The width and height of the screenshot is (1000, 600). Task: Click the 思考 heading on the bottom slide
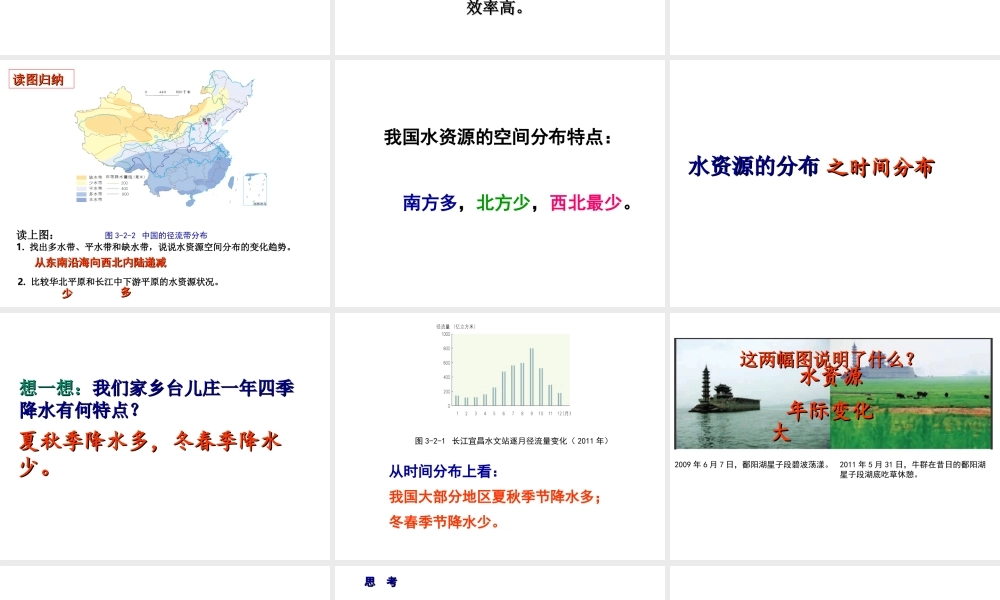pyautogui.click(x=381, y=582)
